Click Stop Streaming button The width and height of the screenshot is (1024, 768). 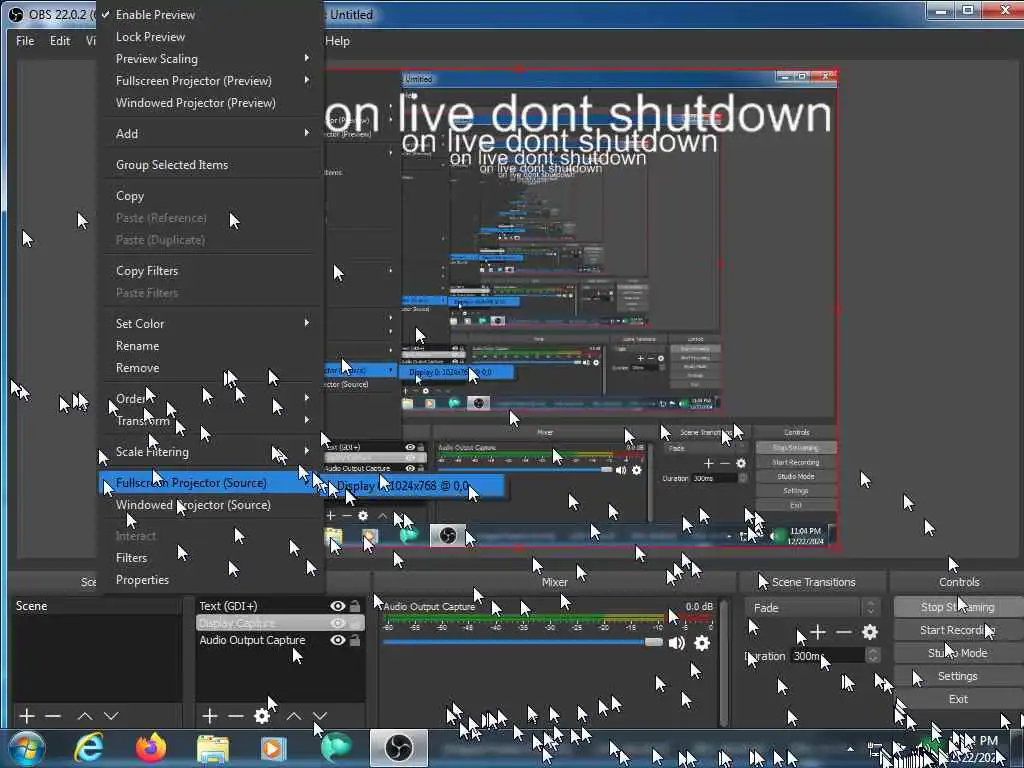pos(958,607)
